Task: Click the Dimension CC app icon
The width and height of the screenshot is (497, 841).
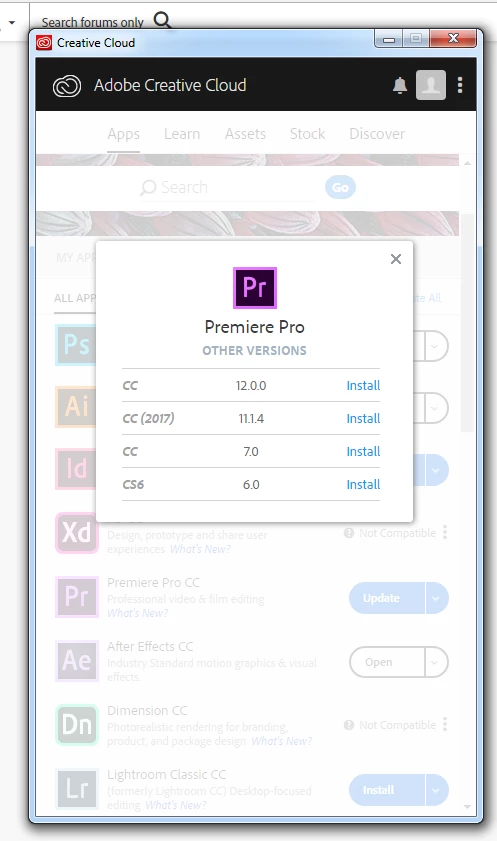Action: pyautogui.click(x=77, y=725)
